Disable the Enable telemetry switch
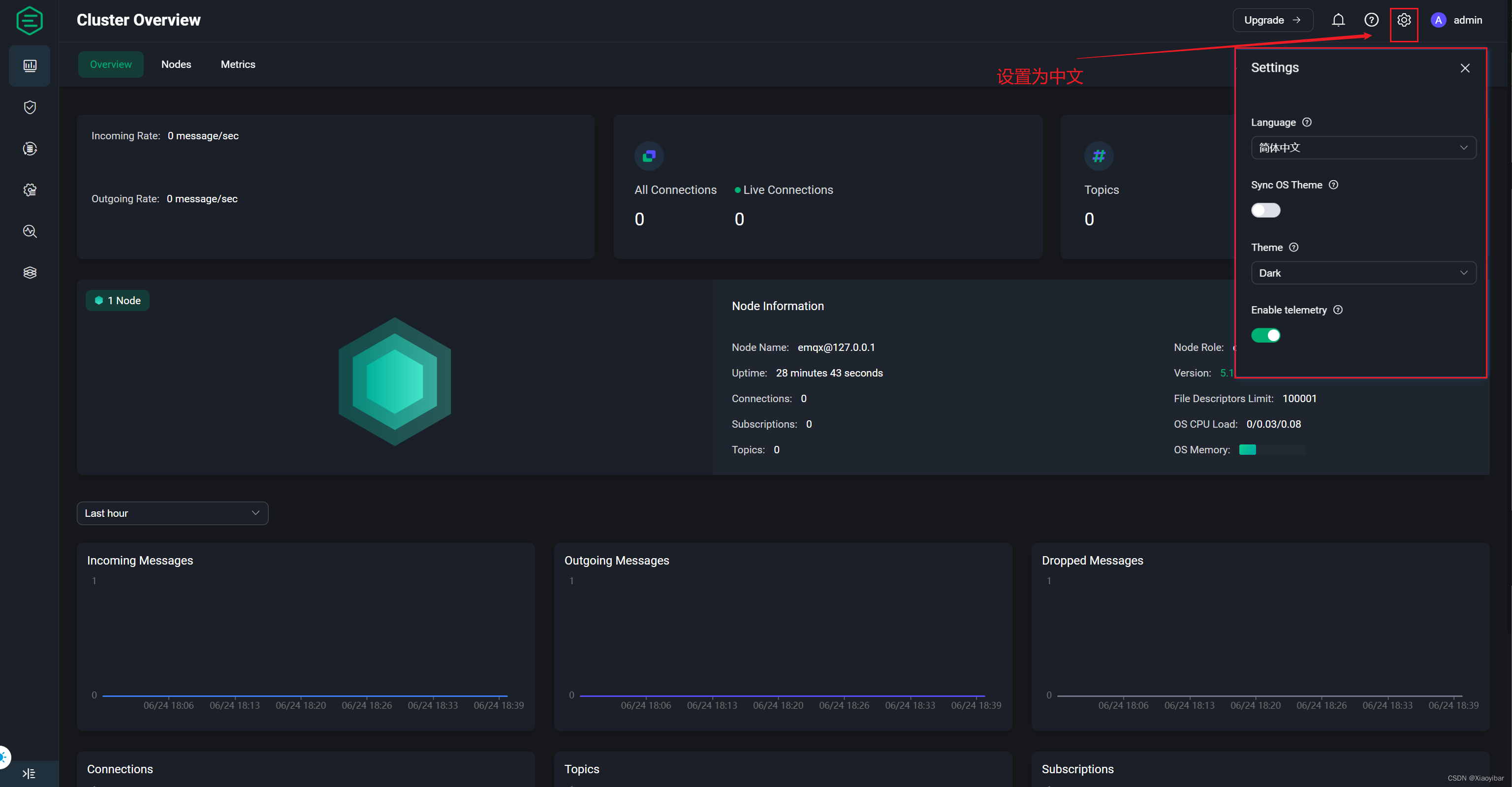 pyautogui.click(x=1265, y=335)
